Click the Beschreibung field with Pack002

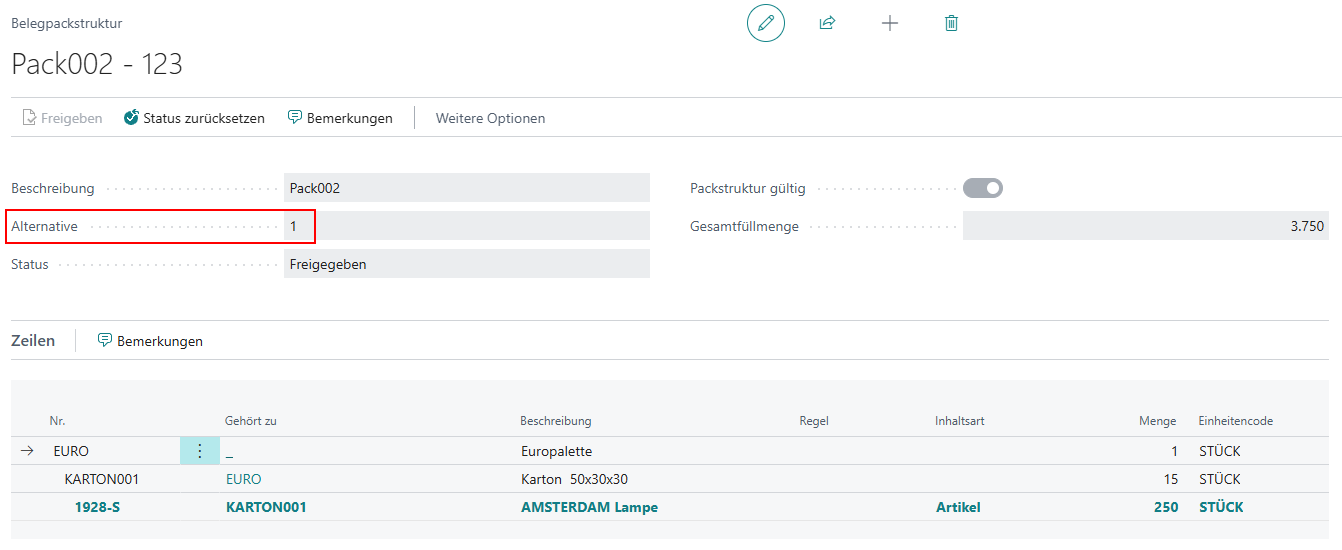click(x=467, y=188)
